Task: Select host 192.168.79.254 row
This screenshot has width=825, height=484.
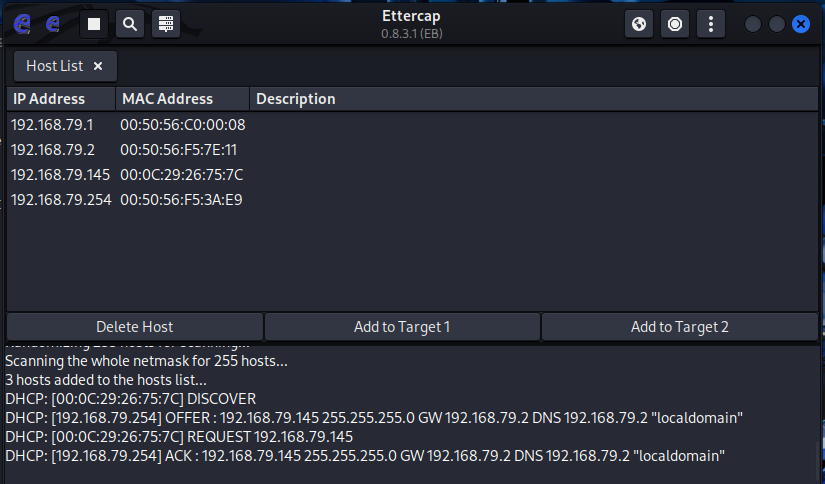Action: 412,200
